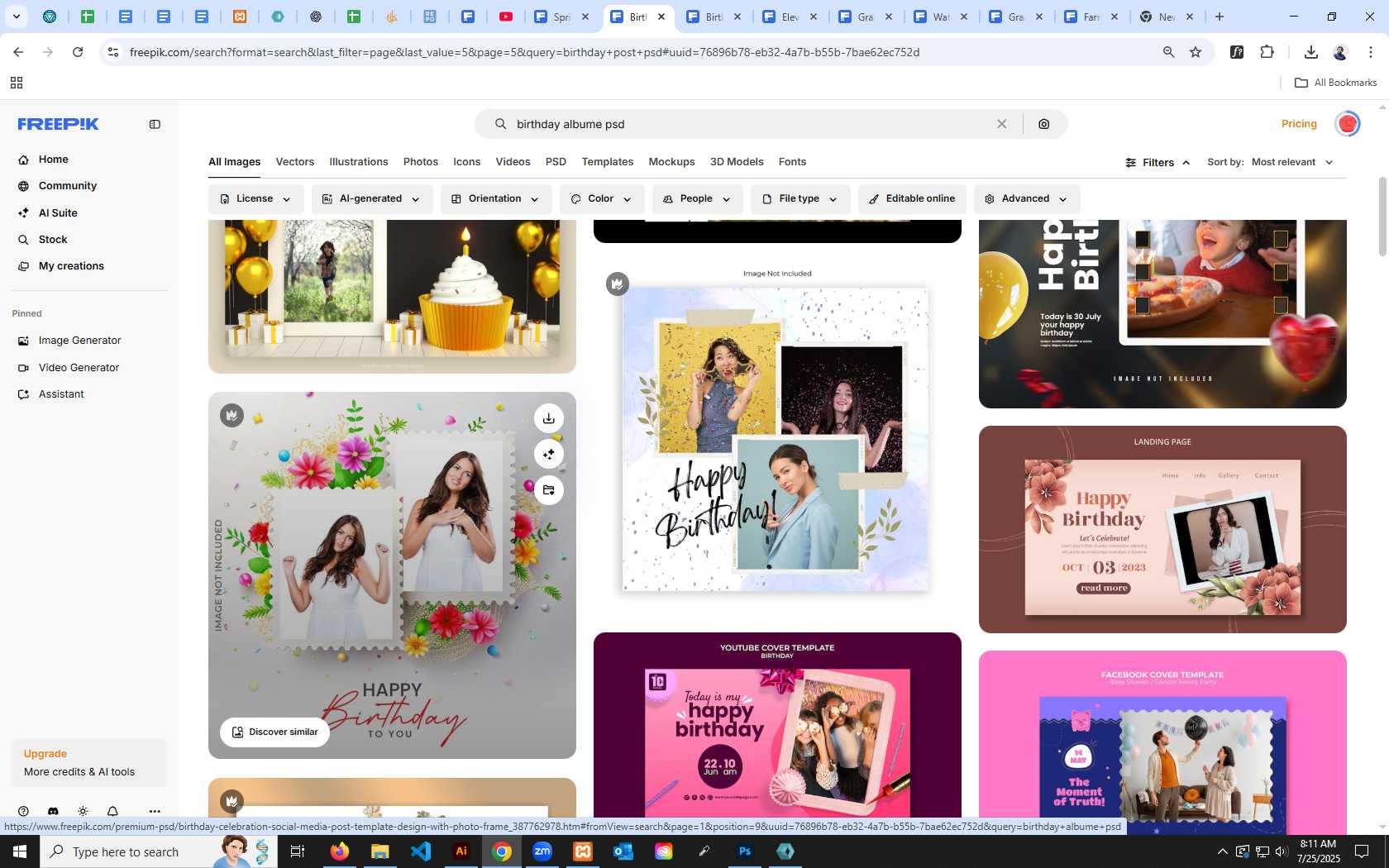Select the PSD tab
This screenshot has width=1389, height=868.
point(556,162)
